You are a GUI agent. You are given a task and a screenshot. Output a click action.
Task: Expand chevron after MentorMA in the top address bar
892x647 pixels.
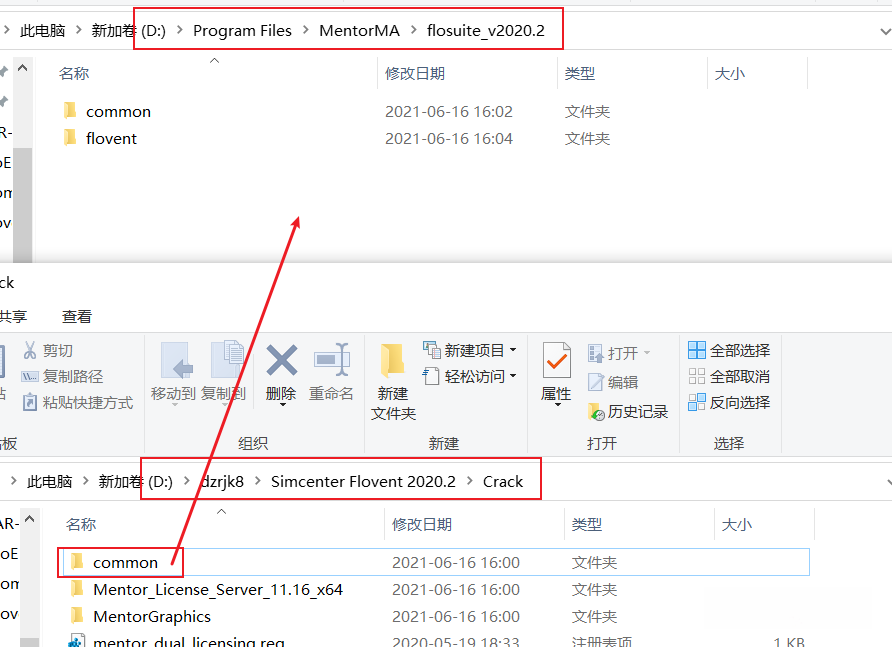tap(414, 30)
